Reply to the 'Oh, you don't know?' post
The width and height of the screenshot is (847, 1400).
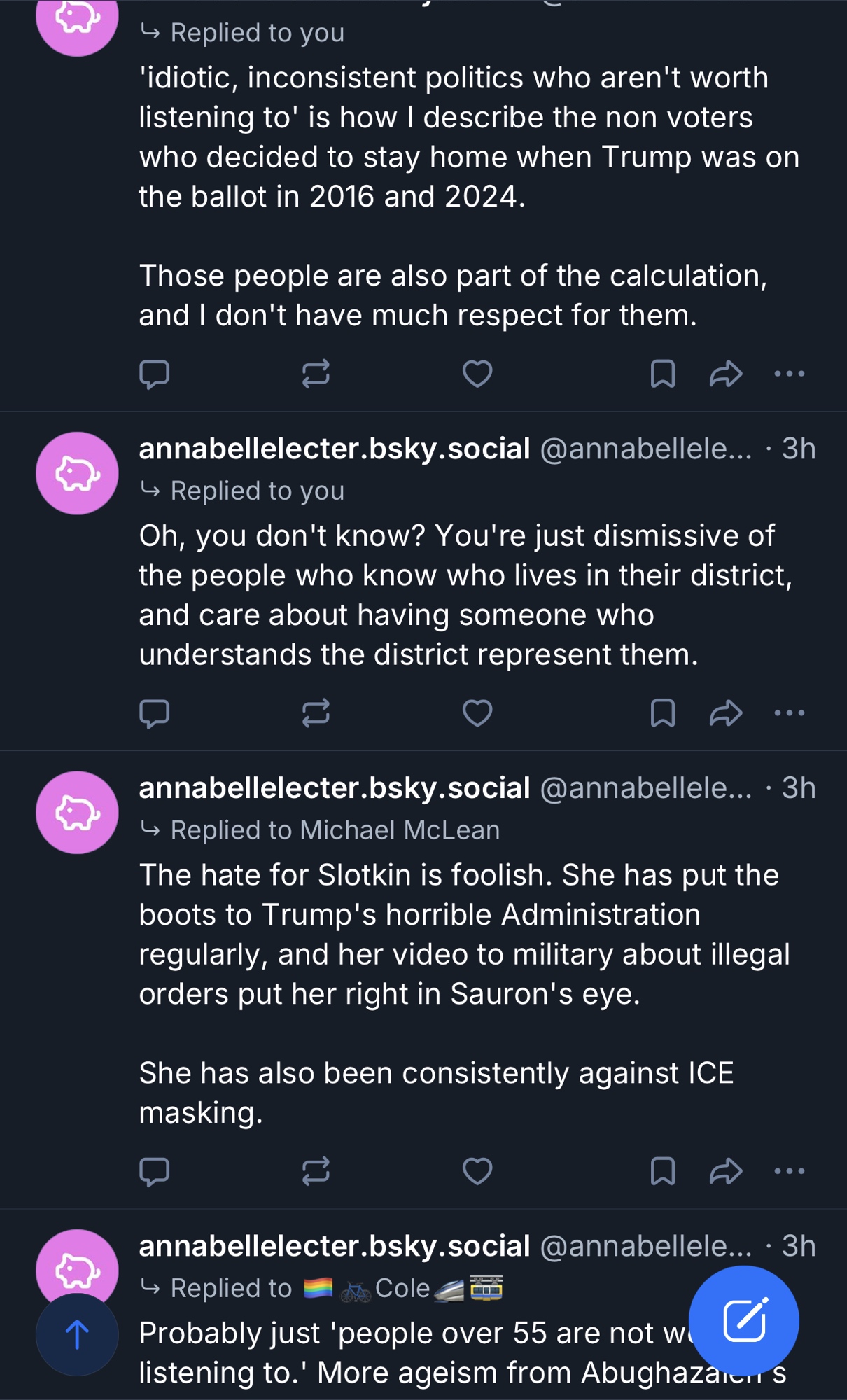154,713
